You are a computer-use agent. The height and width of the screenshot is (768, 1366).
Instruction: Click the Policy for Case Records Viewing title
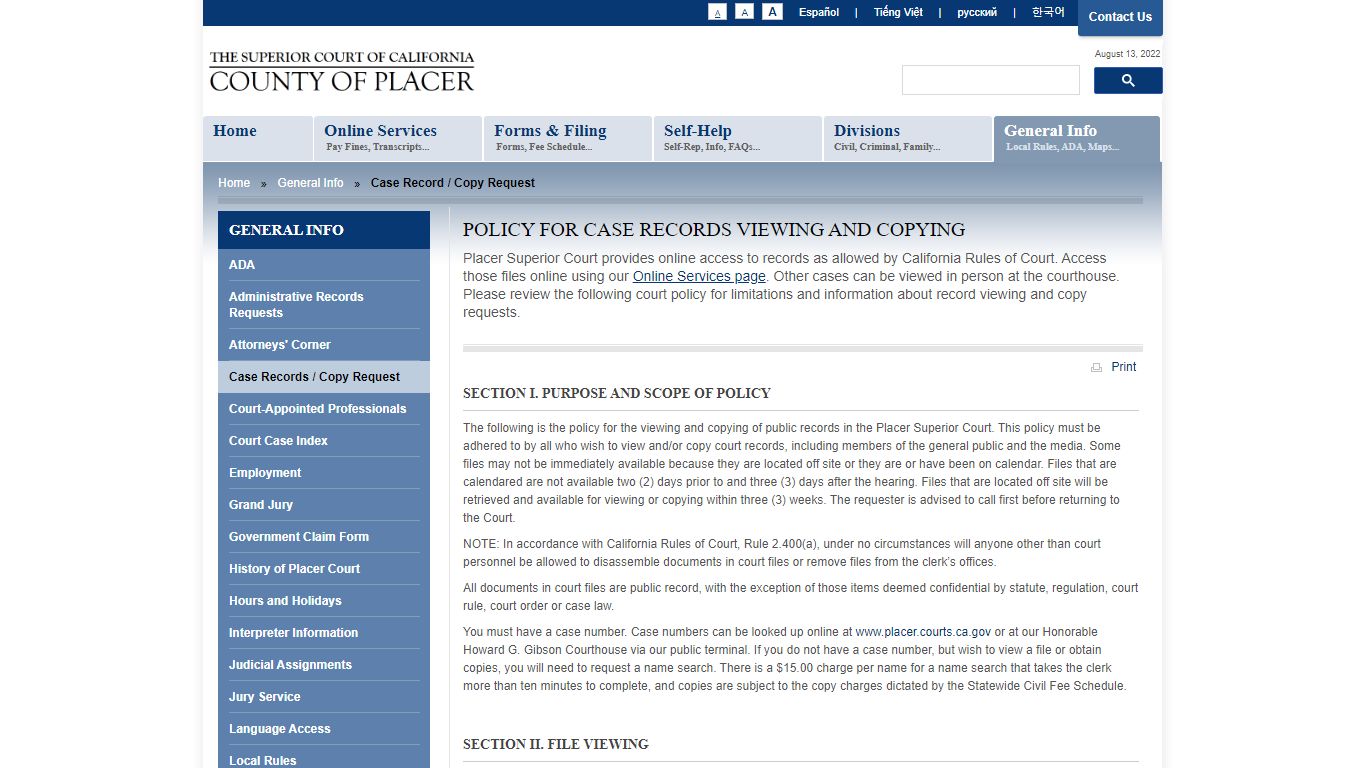714,230
